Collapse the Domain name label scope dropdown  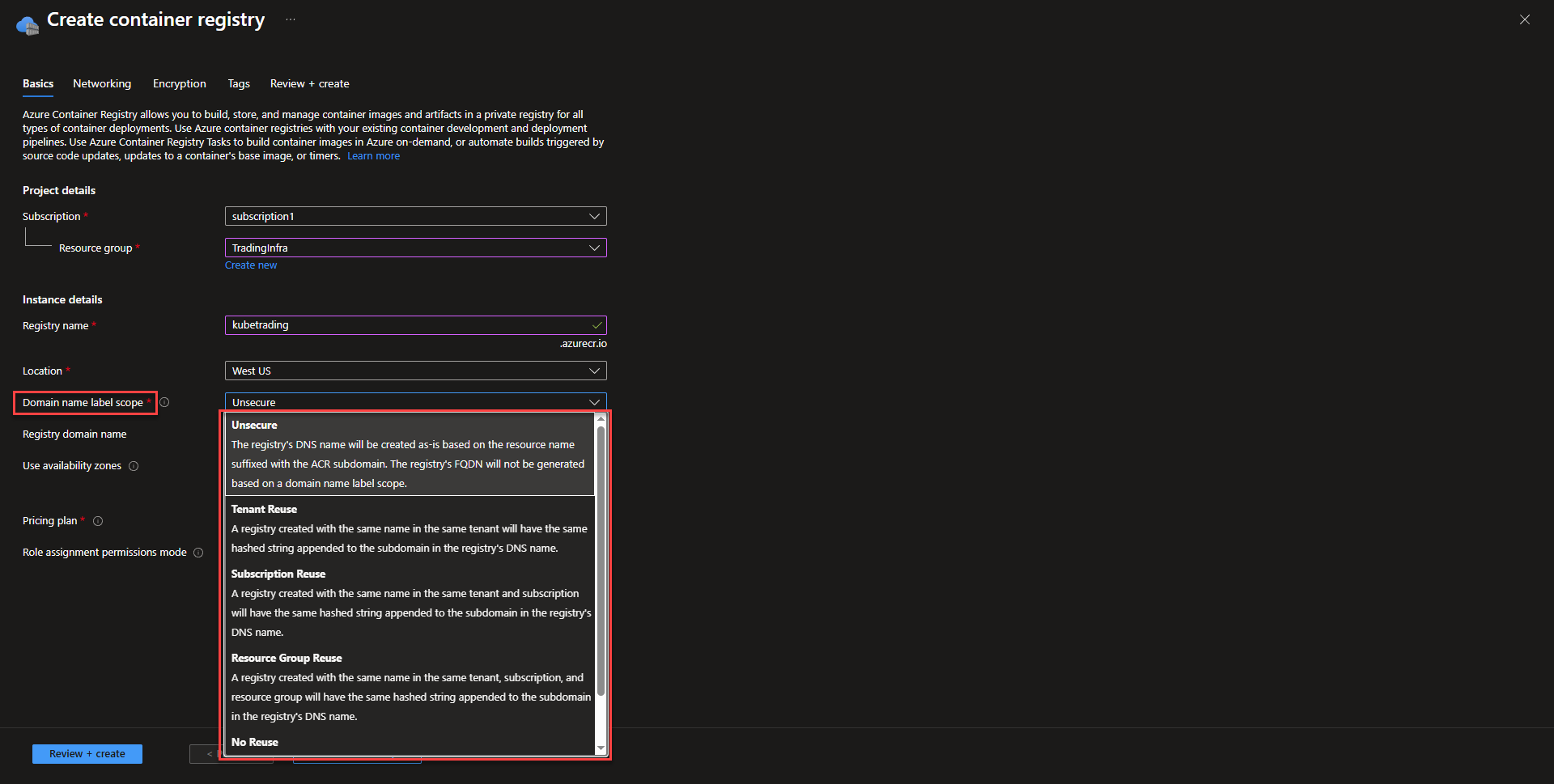click(x=594, y=402)
